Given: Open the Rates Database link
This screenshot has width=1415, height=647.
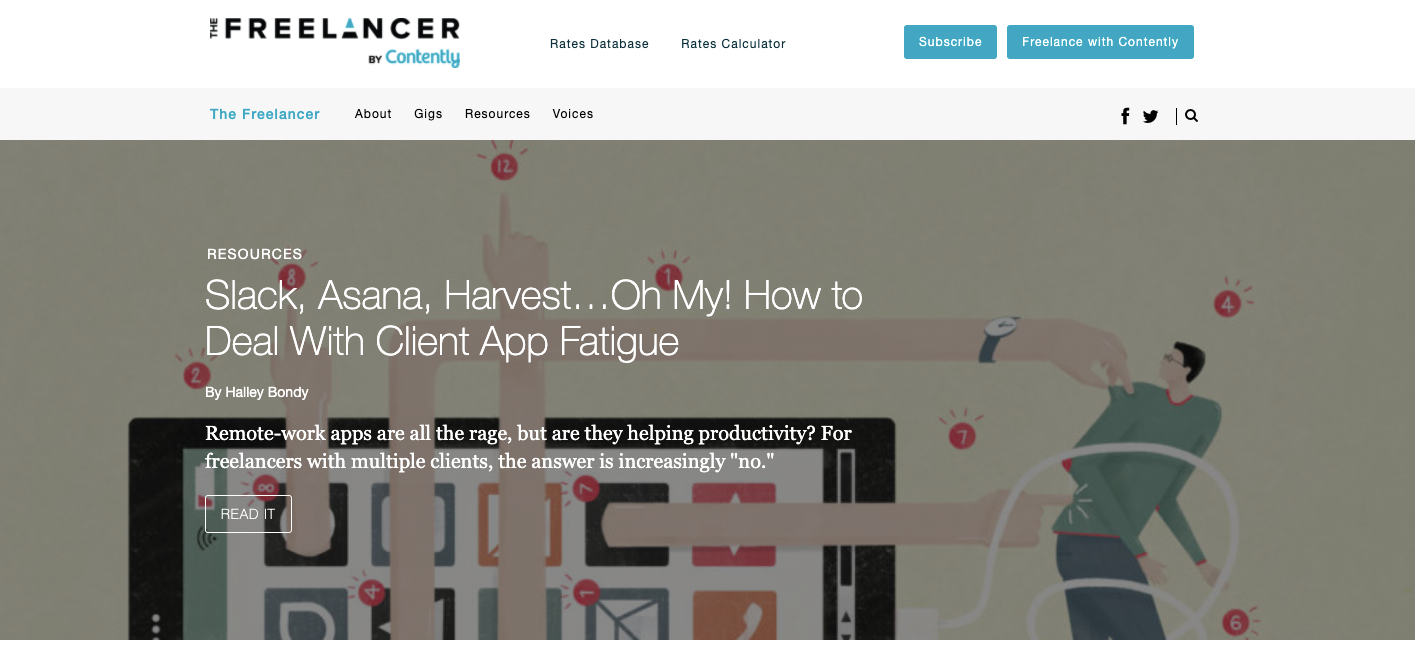Looking at the screenshot, I should pos(599,44).
